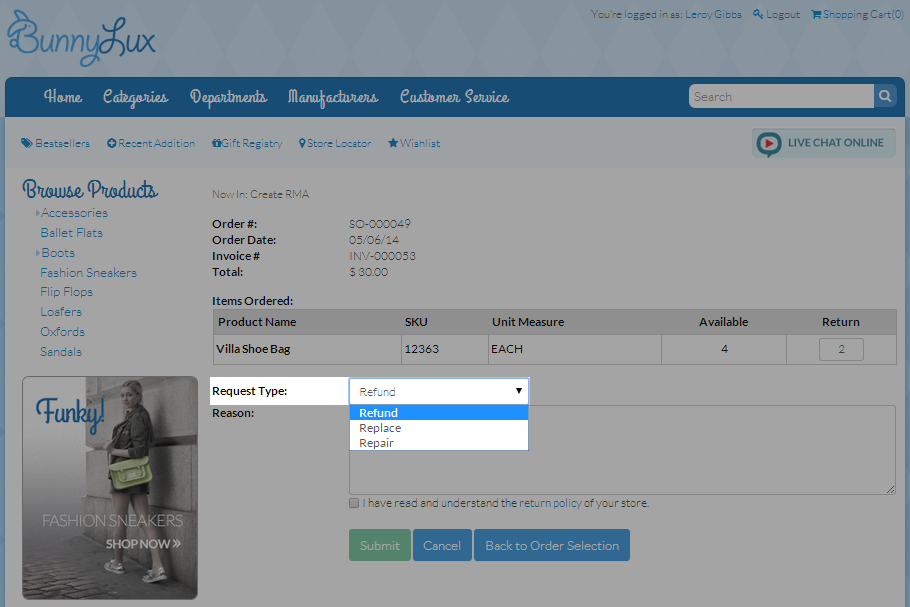Open the Shopping Cart link
910x607 pixels.
pos(856,14)
